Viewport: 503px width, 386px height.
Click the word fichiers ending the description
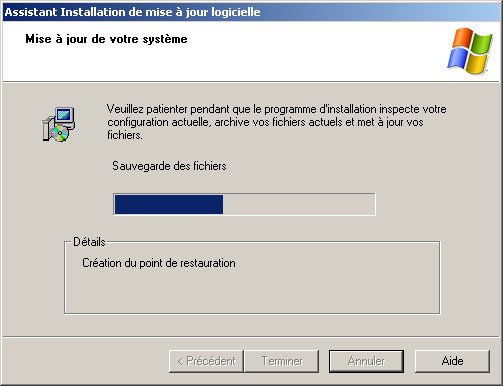(x=125, y=135)
